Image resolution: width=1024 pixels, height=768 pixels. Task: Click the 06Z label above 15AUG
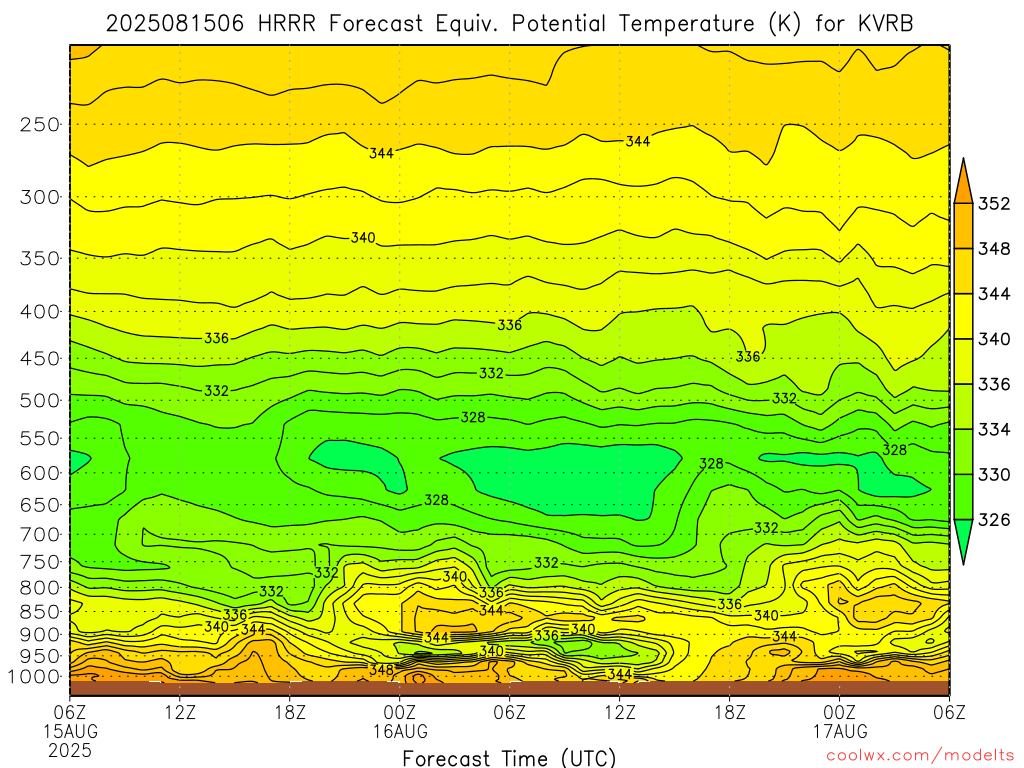69,711
